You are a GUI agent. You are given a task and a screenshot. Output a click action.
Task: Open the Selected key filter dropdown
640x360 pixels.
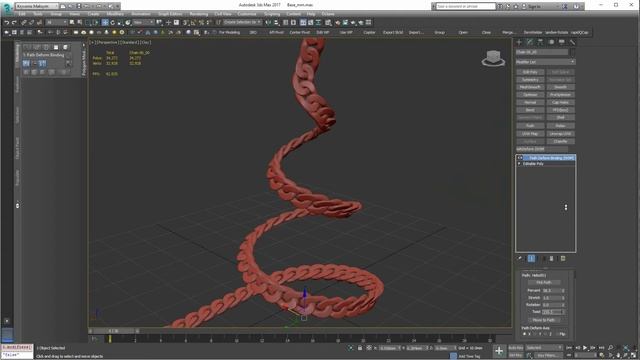544,348
